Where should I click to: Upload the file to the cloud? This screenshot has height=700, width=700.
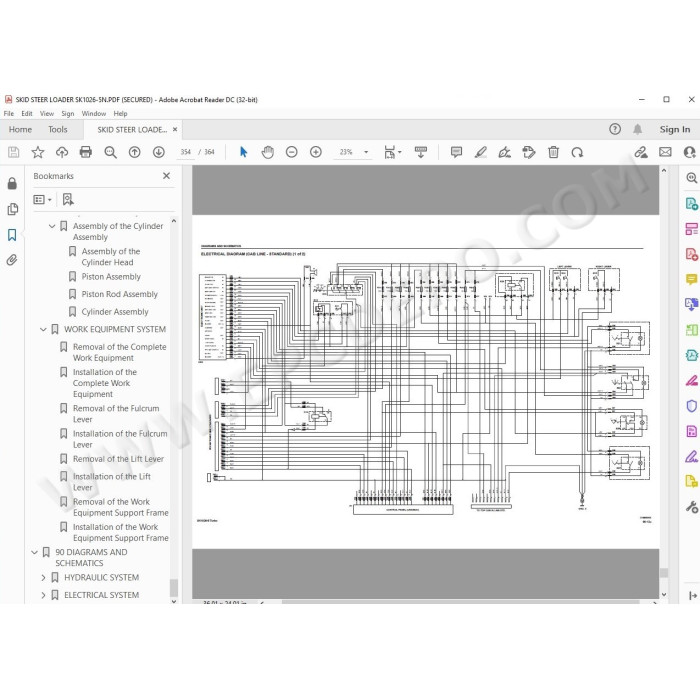(62, 152)
